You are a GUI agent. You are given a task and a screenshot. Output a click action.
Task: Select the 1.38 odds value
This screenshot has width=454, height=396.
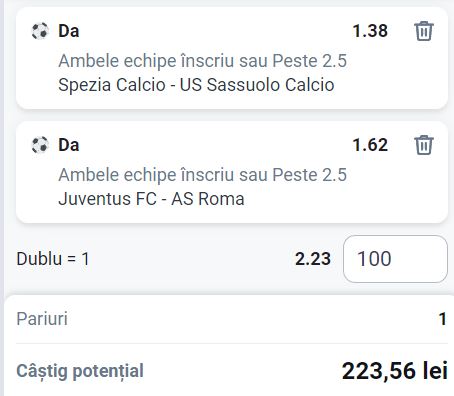tap(370, 31)
